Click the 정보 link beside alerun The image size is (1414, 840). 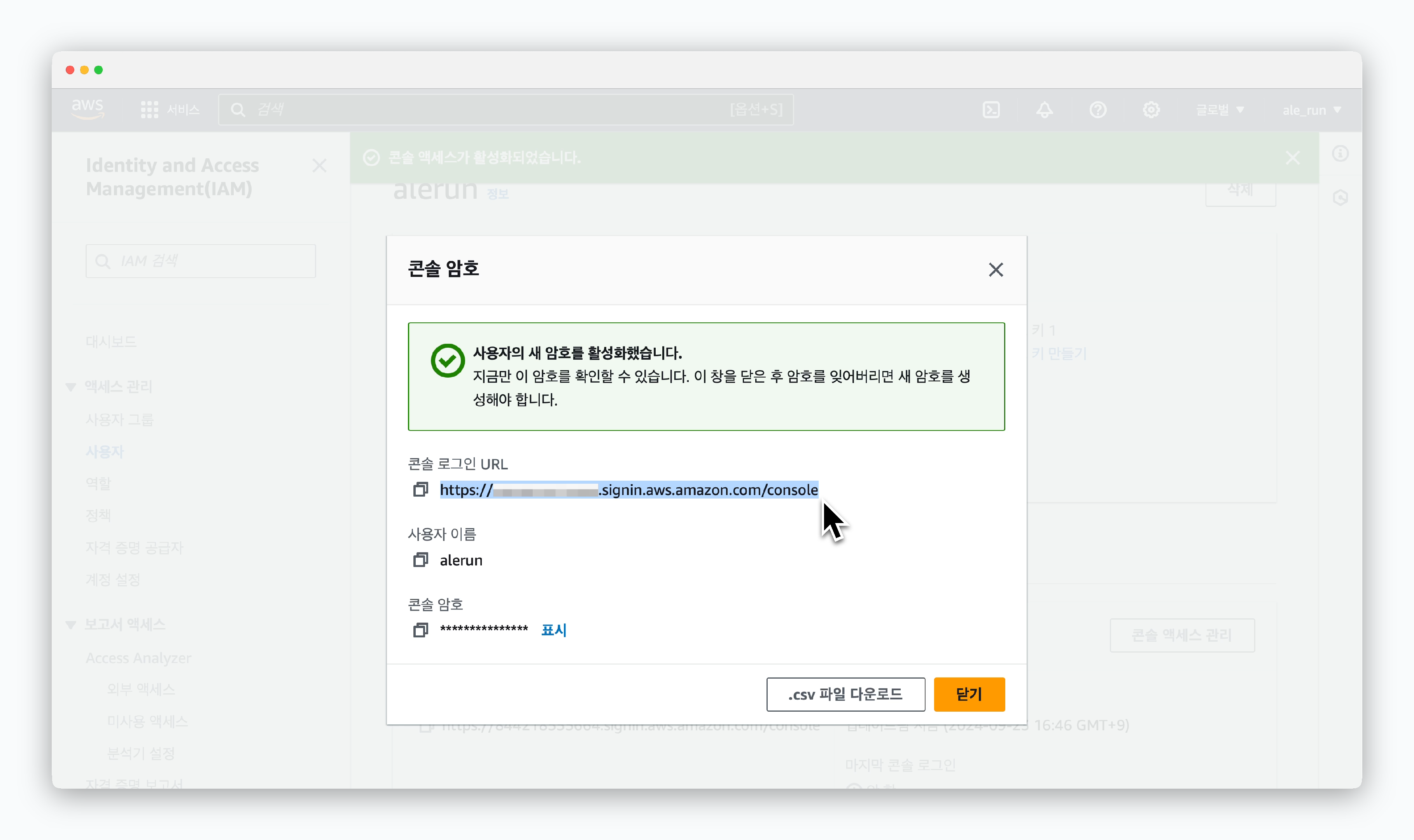tap(497, 194)
